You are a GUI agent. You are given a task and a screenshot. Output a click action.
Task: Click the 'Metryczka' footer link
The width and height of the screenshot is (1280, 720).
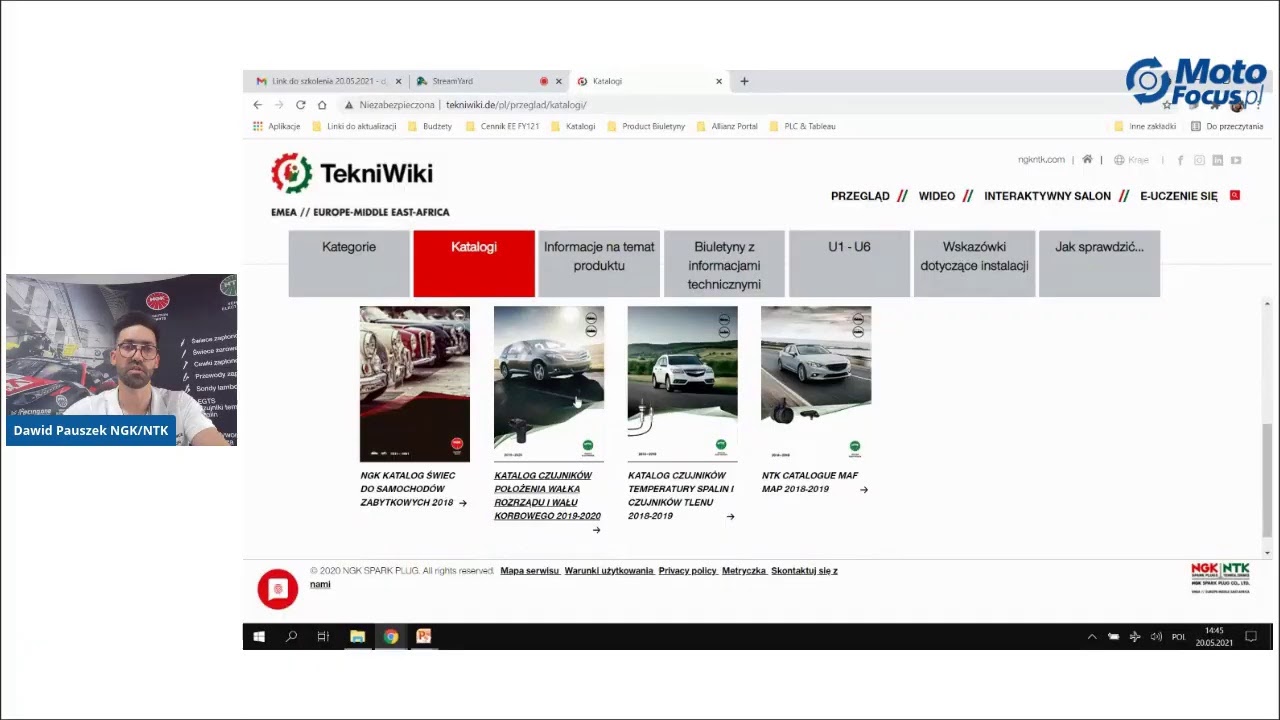click(744, 571)
